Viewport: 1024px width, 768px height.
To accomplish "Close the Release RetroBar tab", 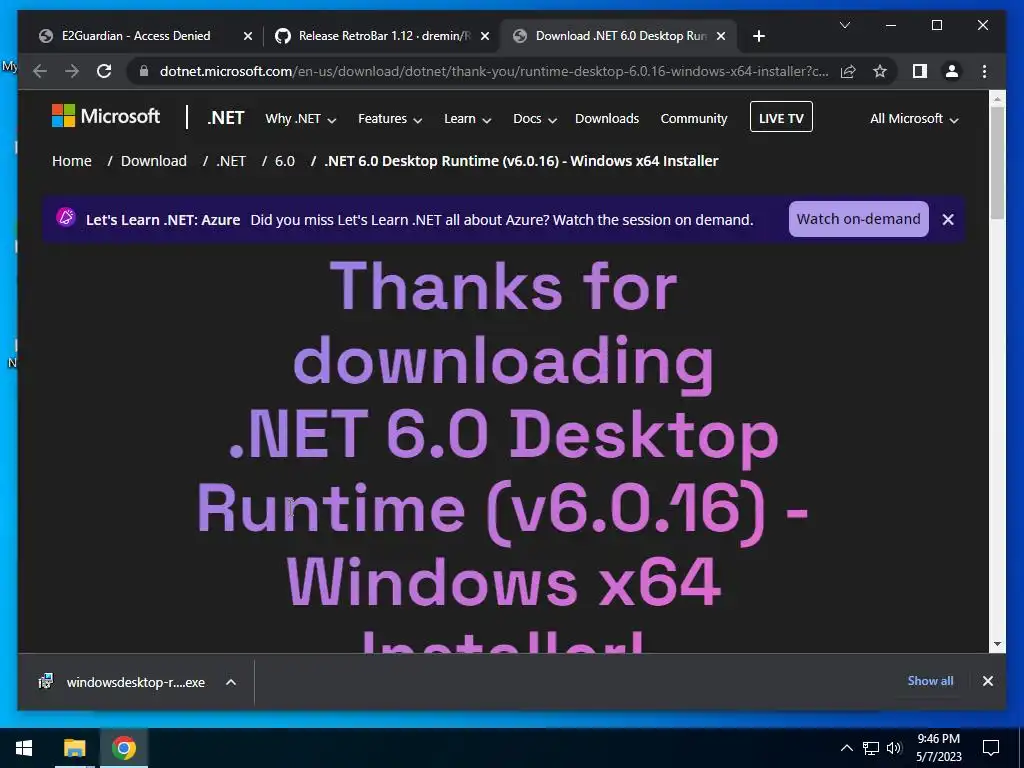I will click(485, 36).
